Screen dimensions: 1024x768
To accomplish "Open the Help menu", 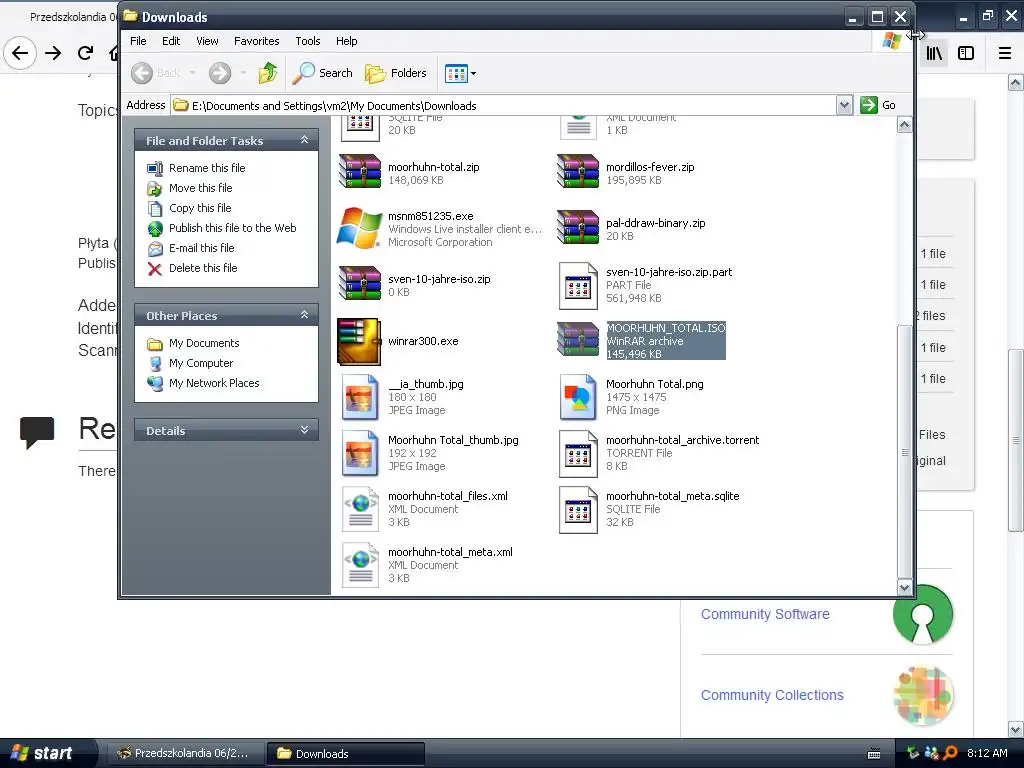I will 347,40.
